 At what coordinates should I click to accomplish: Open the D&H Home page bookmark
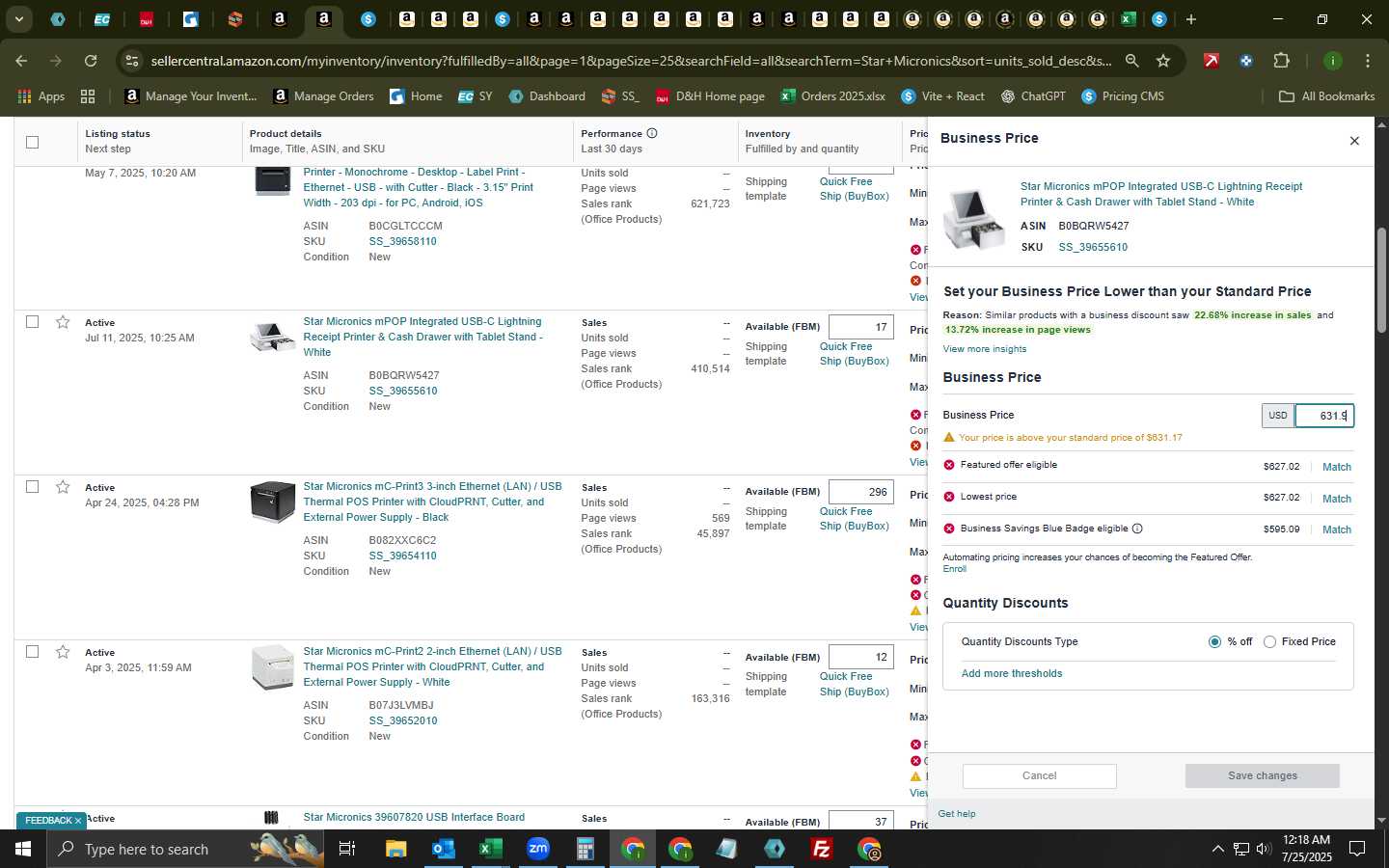click(710, 96)
